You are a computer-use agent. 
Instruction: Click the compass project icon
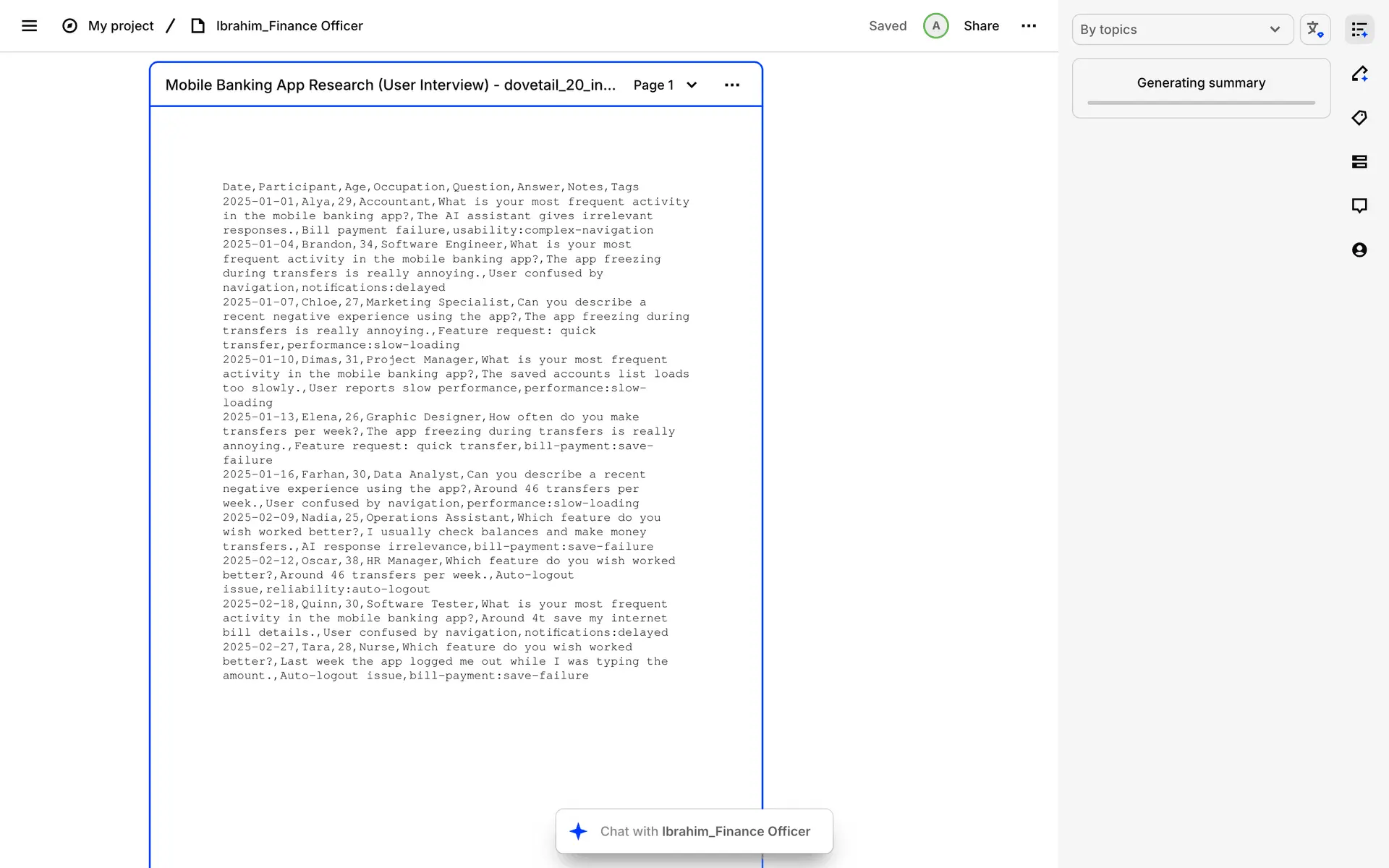[x=69, y=26]
